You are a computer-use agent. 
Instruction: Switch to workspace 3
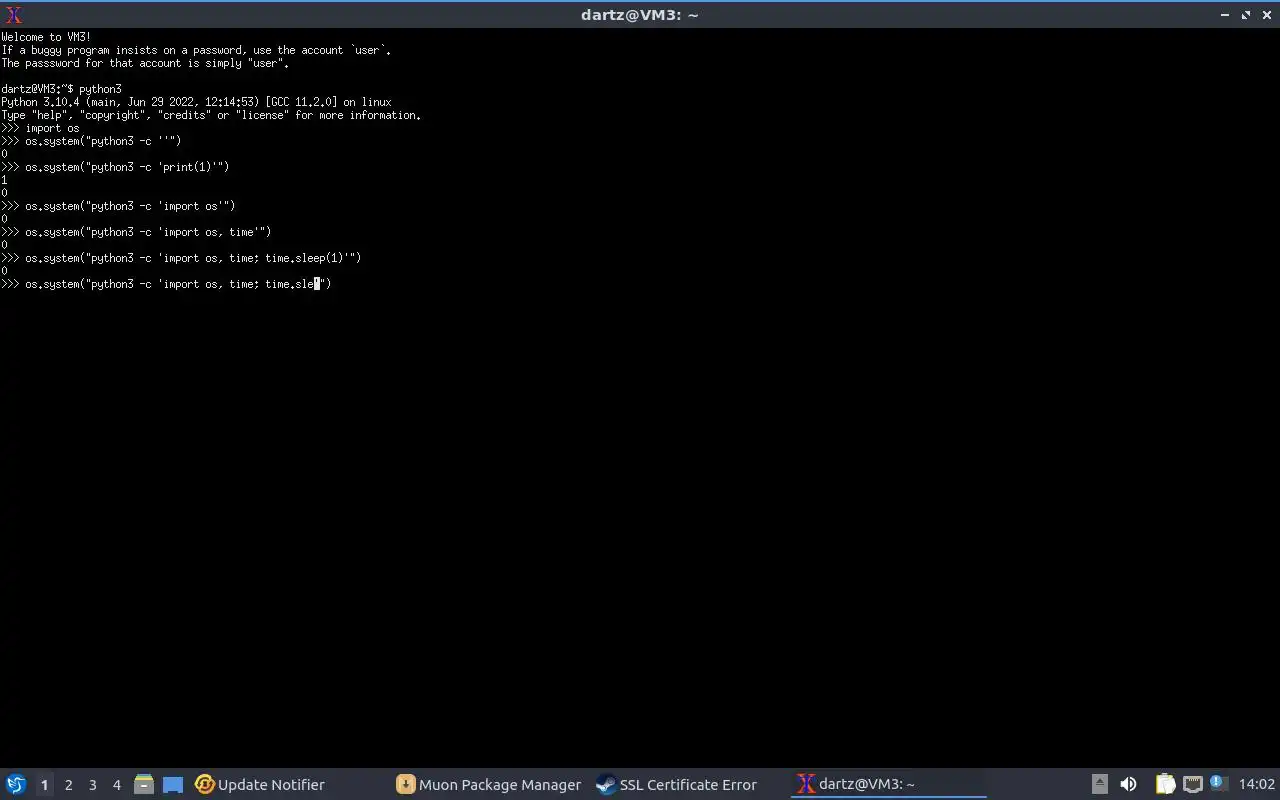point(92,785)
